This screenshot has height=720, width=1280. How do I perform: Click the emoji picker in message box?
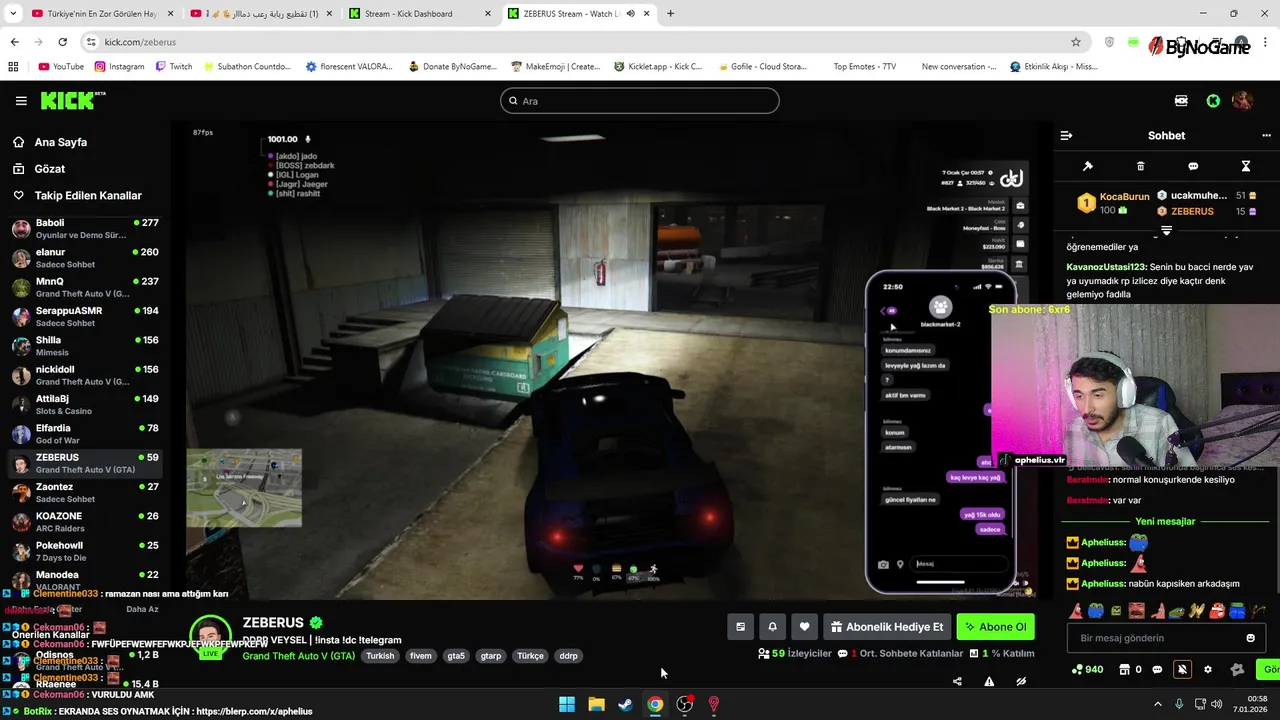coord(1250,638)
